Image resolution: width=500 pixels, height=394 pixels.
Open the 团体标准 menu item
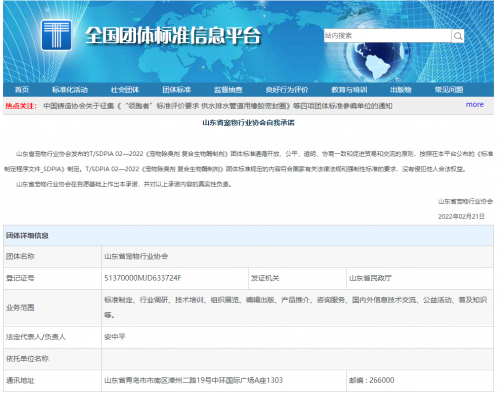(x=177, y=90)
